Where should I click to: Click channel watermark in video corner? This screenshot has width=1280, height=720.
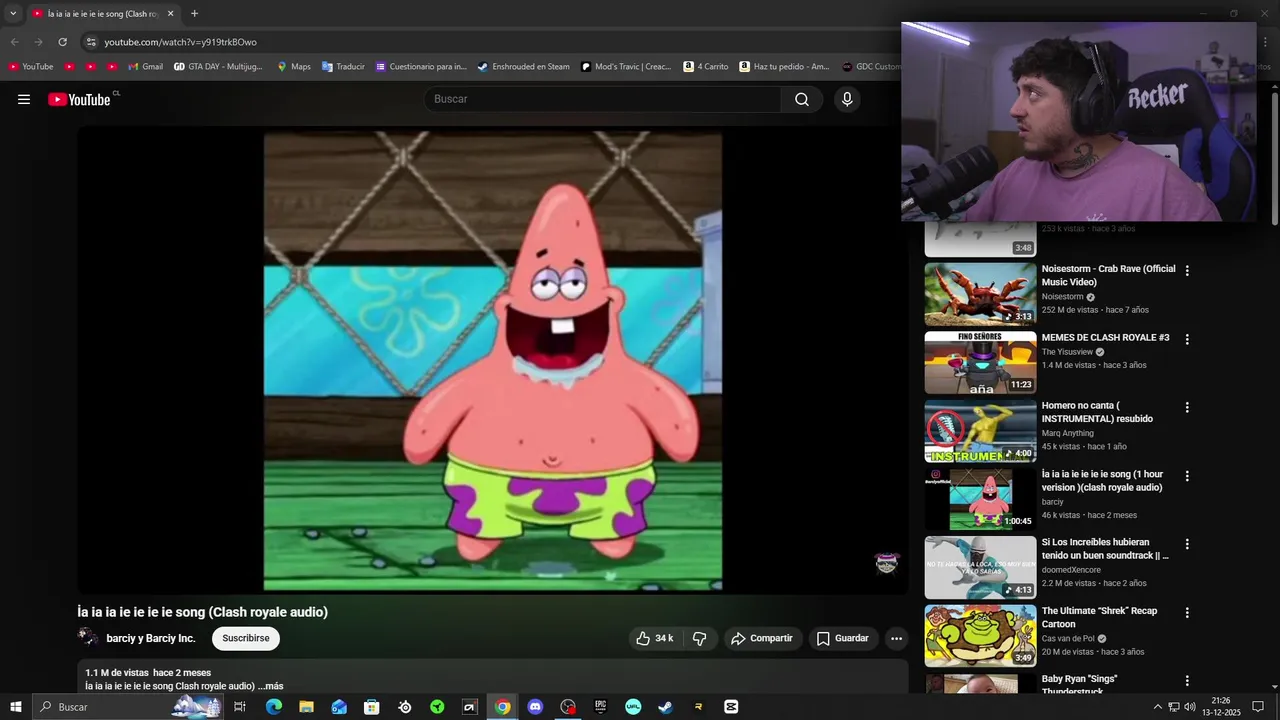click(887, 563)
